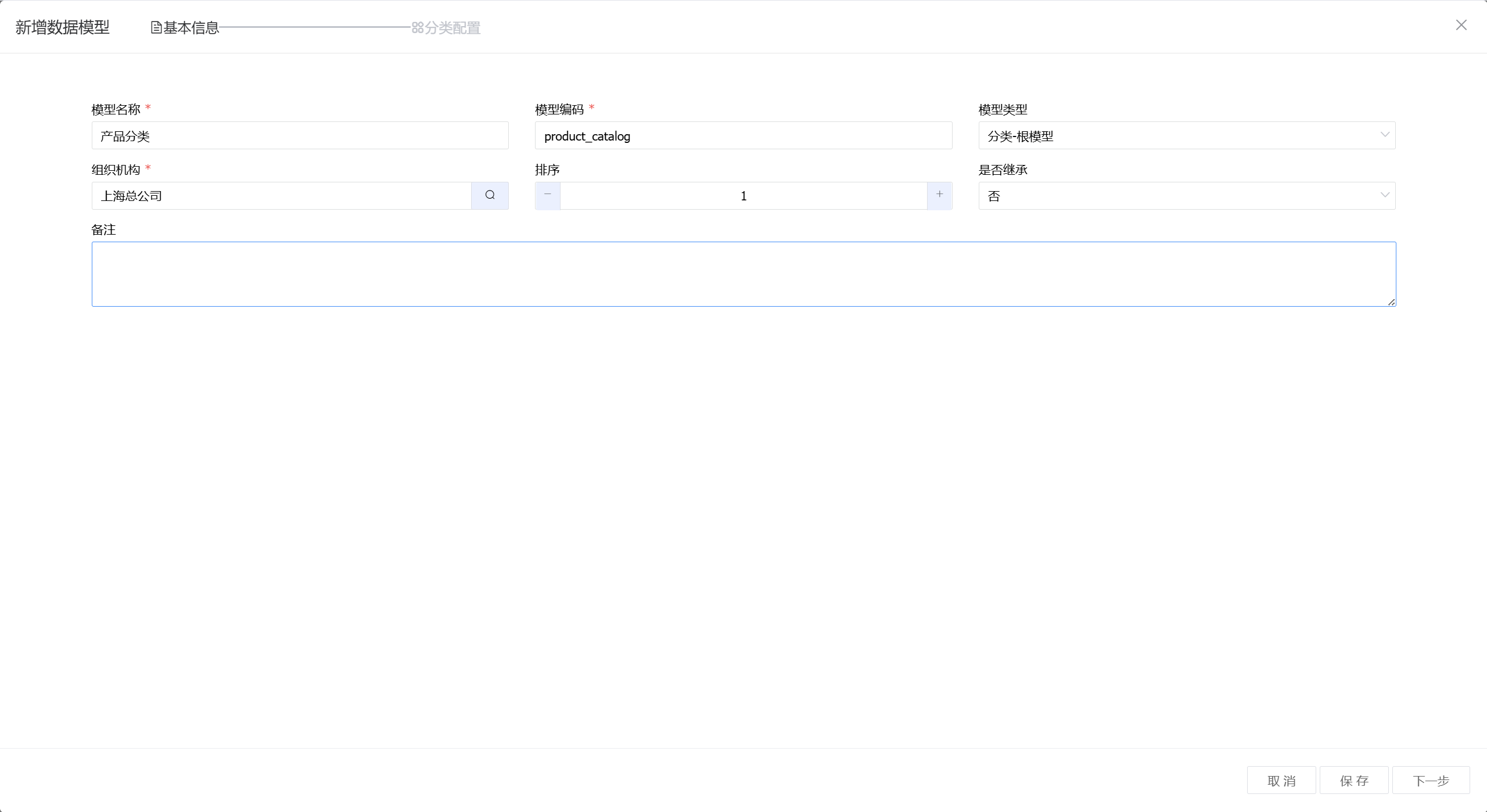This screenshot has height=812, width=1487.
Task: Switch to the 分类配置 step
Action: tap(452, 27)
